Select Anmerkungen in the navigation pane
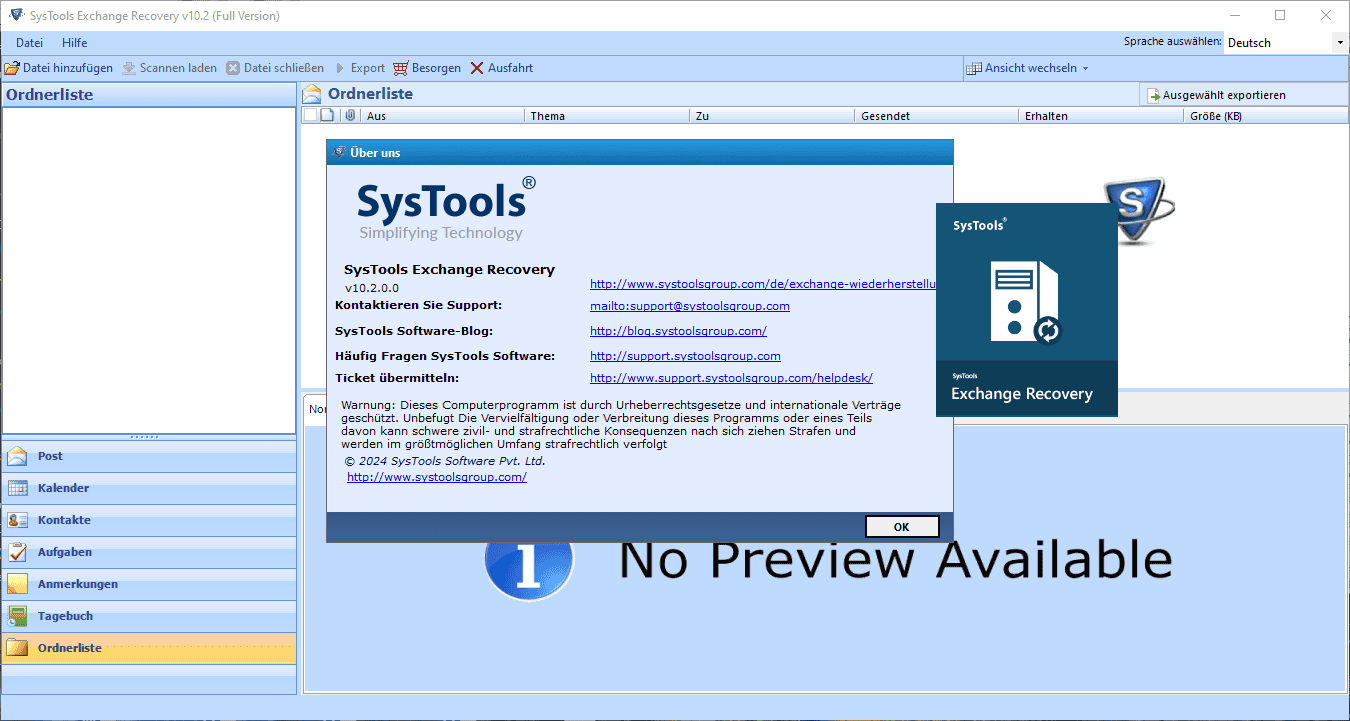Viewport: 1350px width, 721px height. (149, 584)
